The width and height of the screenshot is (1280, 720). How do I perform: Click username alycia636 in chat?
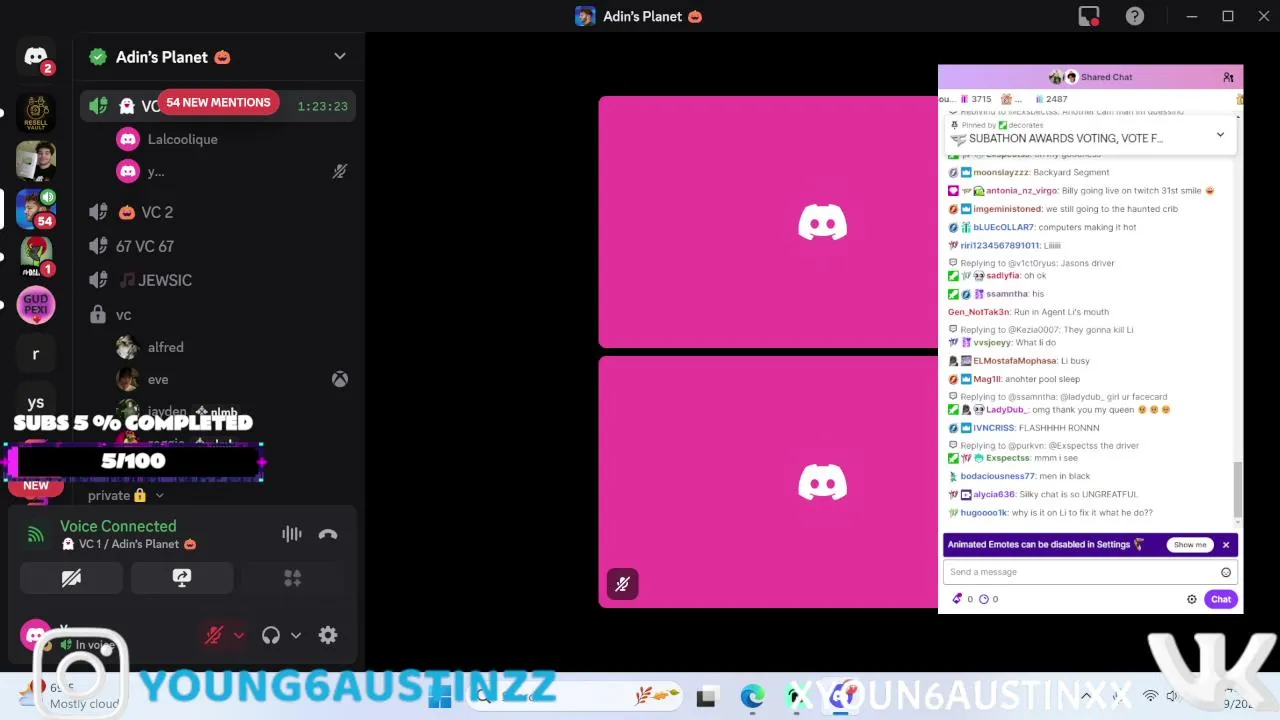(995, 494)
